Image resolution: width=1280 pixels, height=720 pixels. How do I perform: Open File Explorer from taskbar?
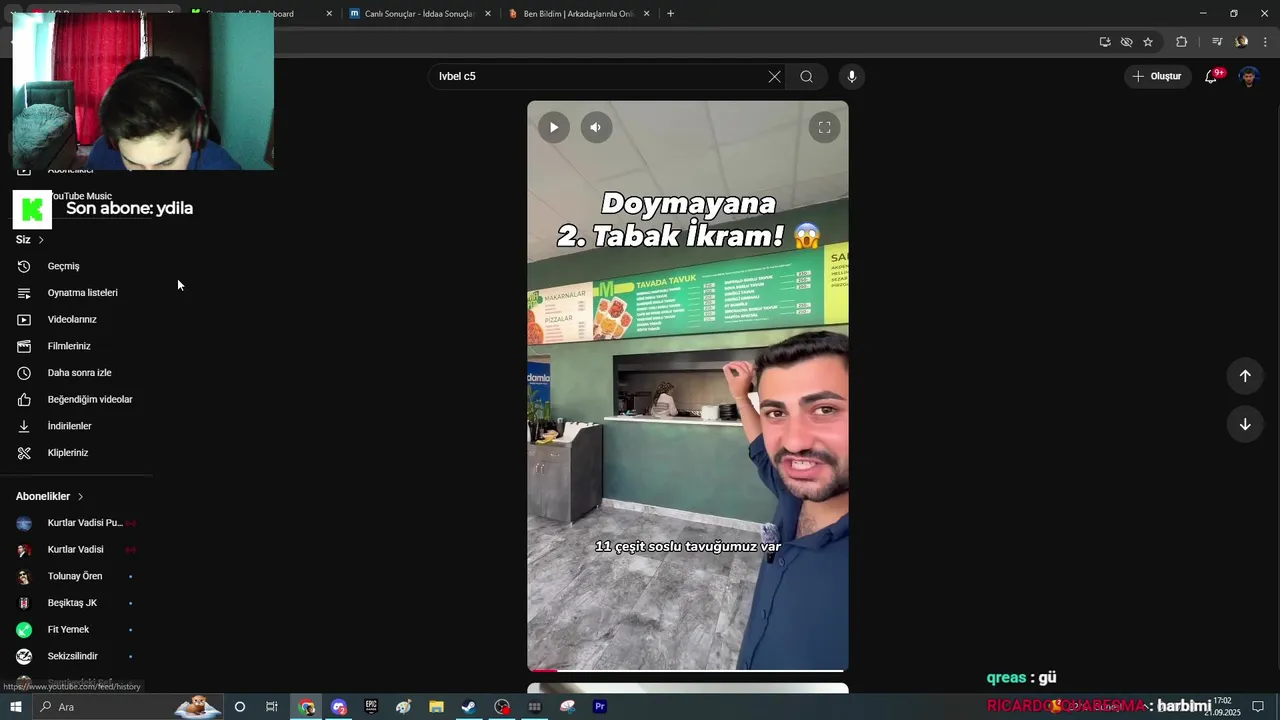pyautogui.click(x=436, y=707)
